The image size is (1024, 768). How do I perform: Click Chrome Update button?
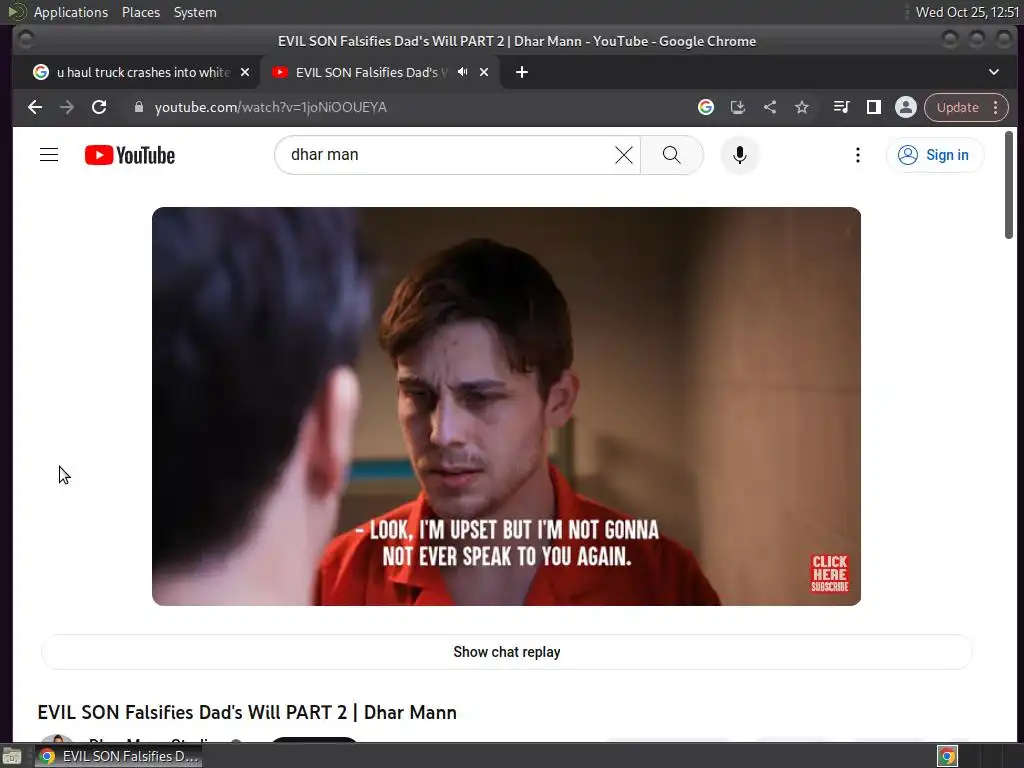(x=957, y=107)
